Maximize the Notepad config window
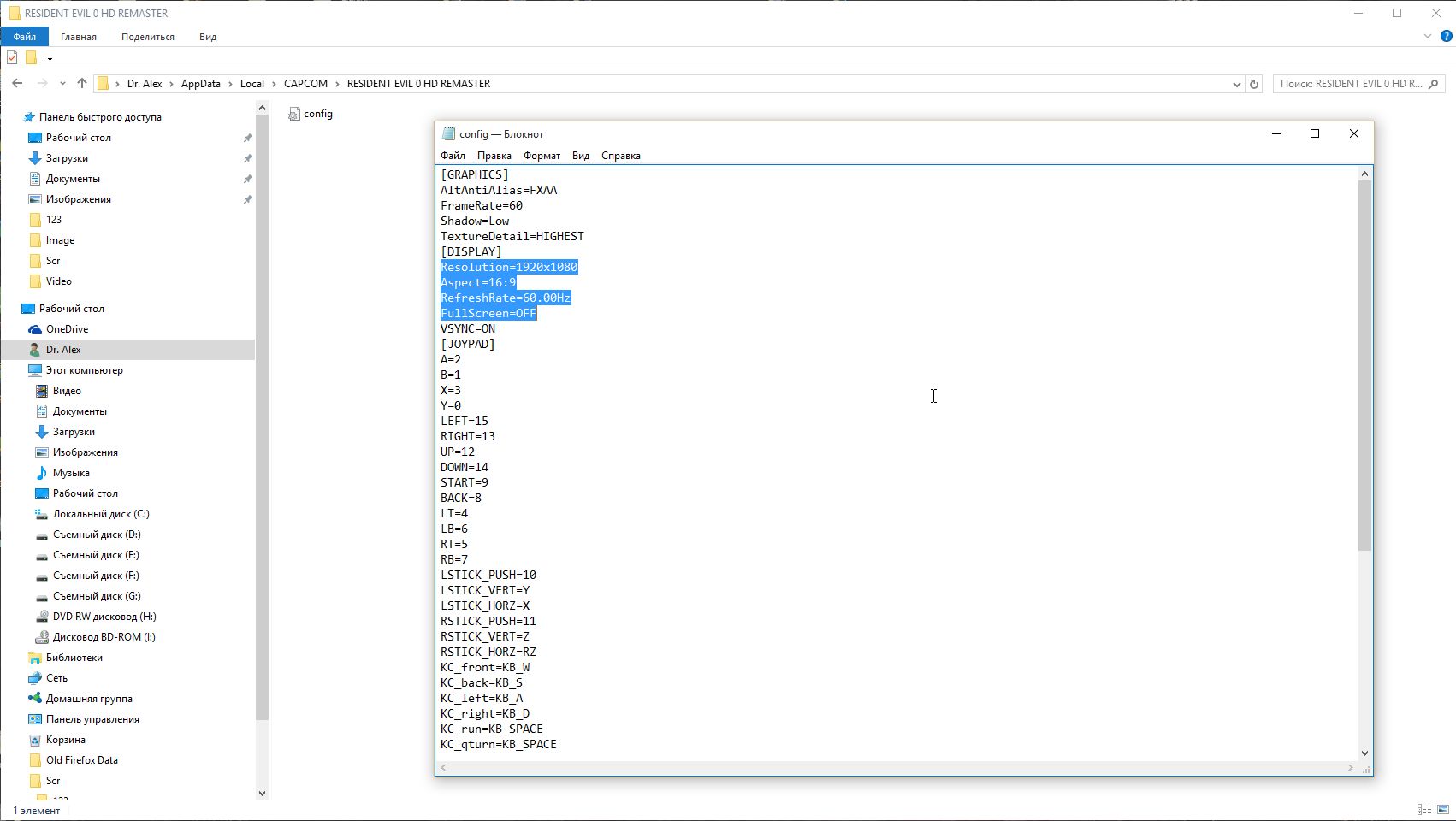The image size is (1456, 821). tap(1315, 133)
